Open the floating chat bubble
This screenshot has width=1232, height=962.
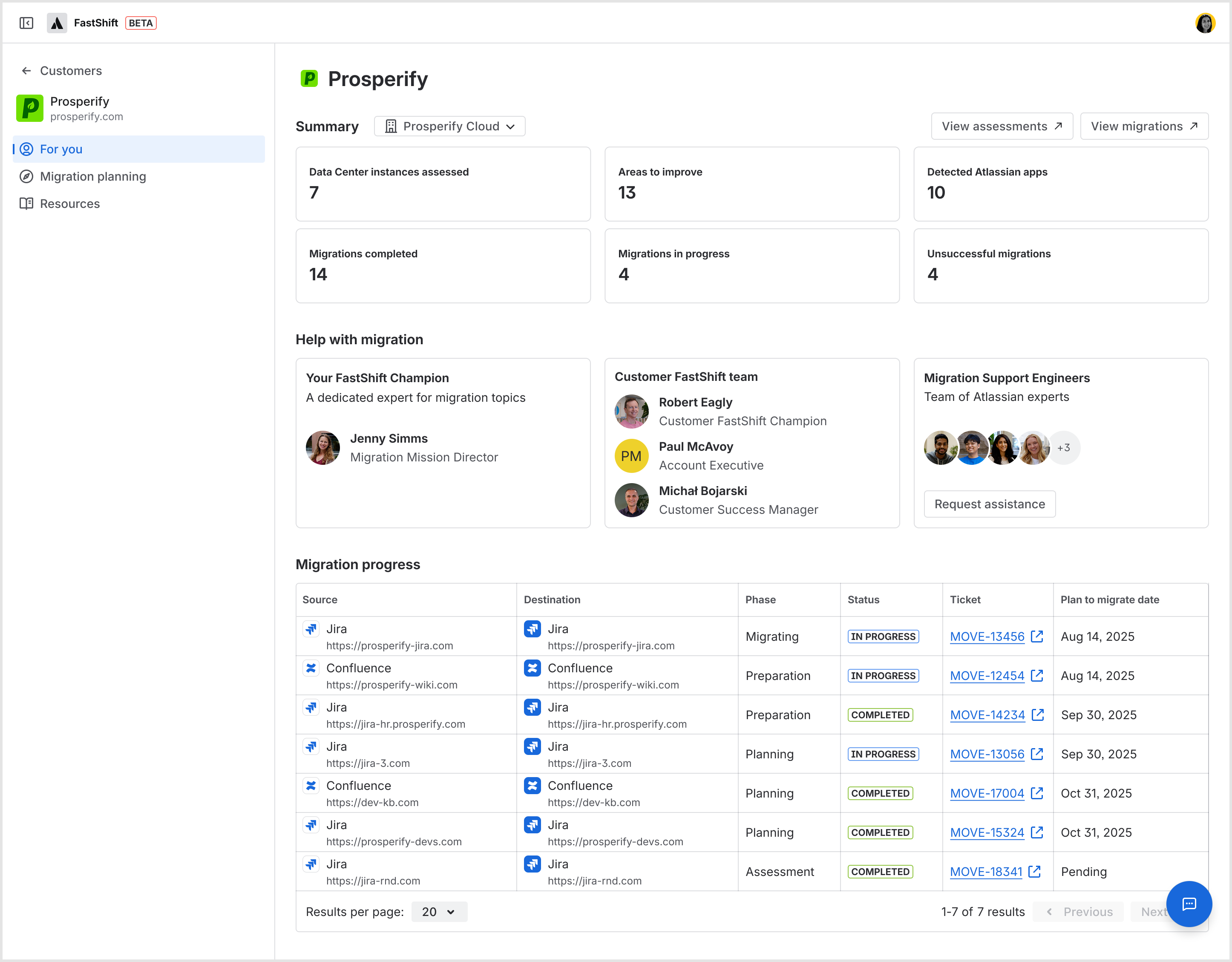click(1189, 904)
